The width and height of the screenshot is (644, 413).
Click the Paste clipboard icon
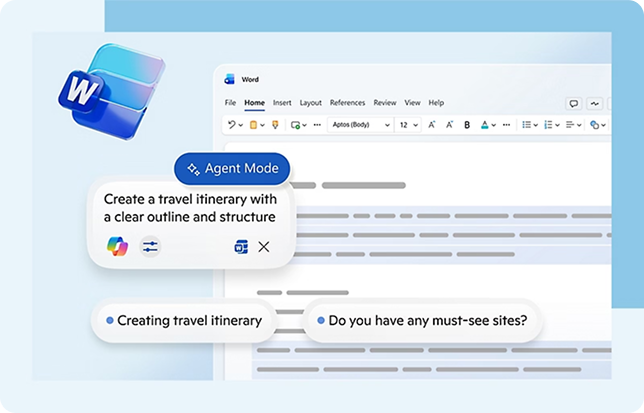[253, 124]
